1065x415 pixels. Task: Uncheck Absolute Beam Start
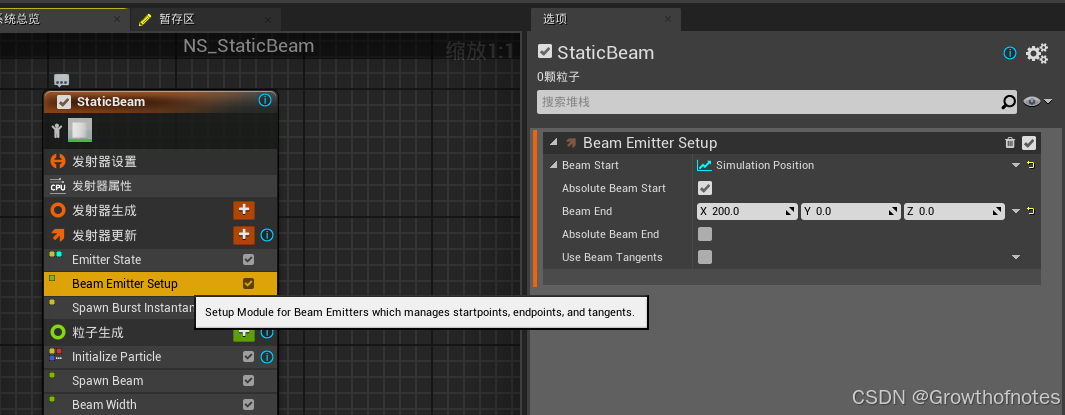pyautogui.click(x=705, y=188)
